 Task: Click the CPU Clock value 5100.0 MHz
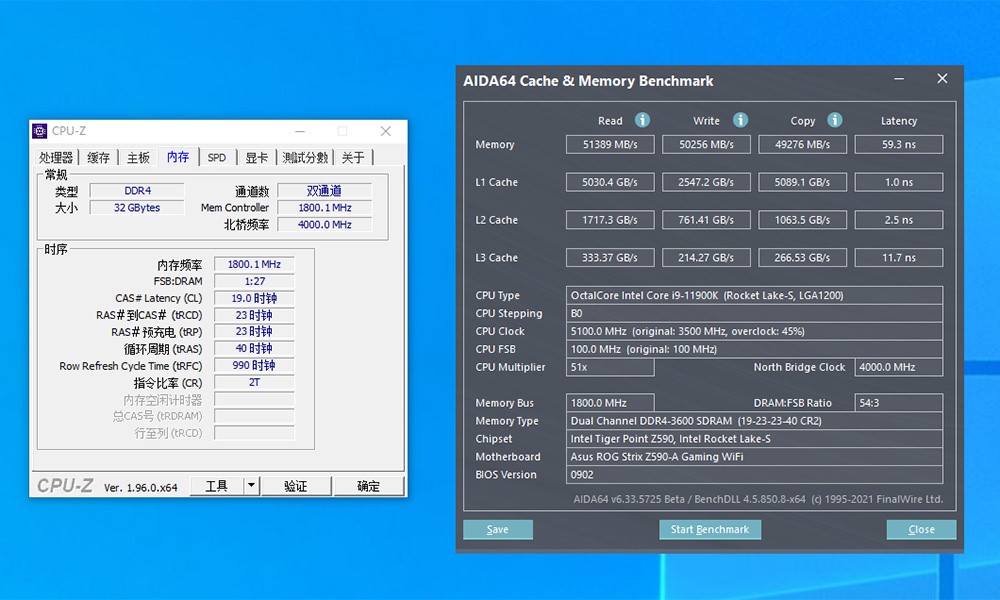[754, 331]
